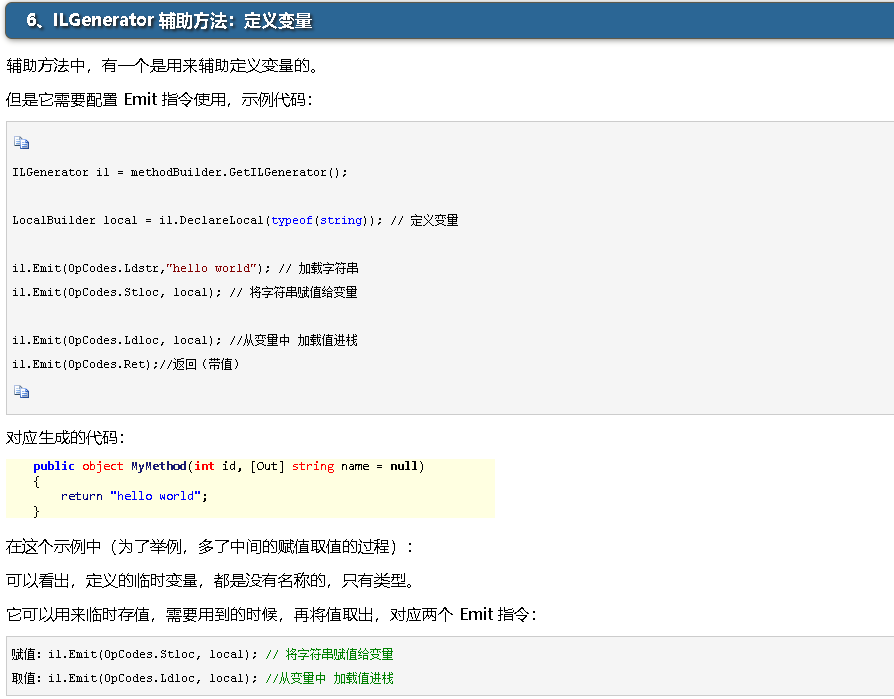This screenshot has width=894, height=699.
Task: Click the "il.Emit(OpCodes.Ret);" code line
Action: [126, 364]
